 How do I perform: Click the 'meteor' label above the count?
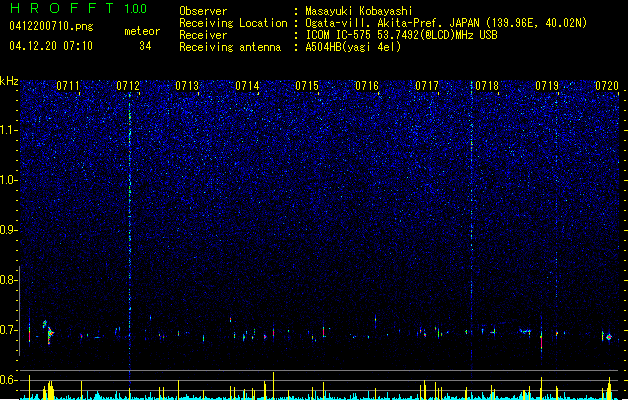point(142,31)
